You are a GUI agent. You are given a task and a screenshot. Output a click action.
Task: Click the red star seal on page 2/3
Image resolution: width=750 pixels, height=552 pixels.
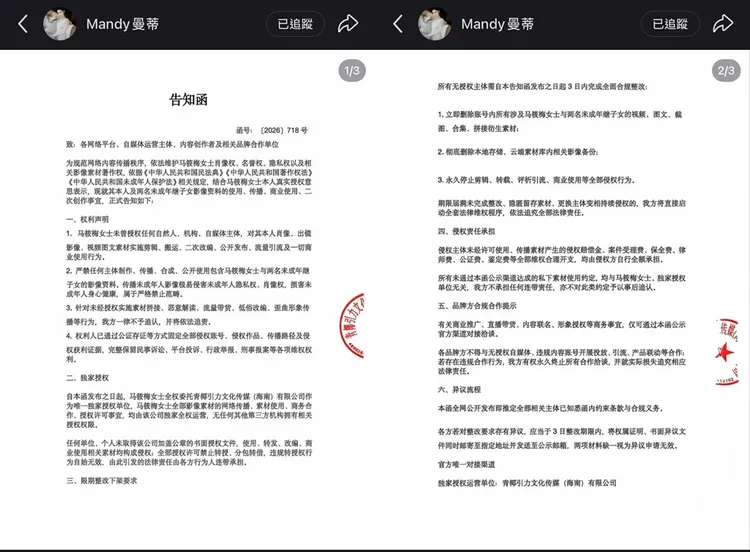pyautogui.click(x=727, y=352)
